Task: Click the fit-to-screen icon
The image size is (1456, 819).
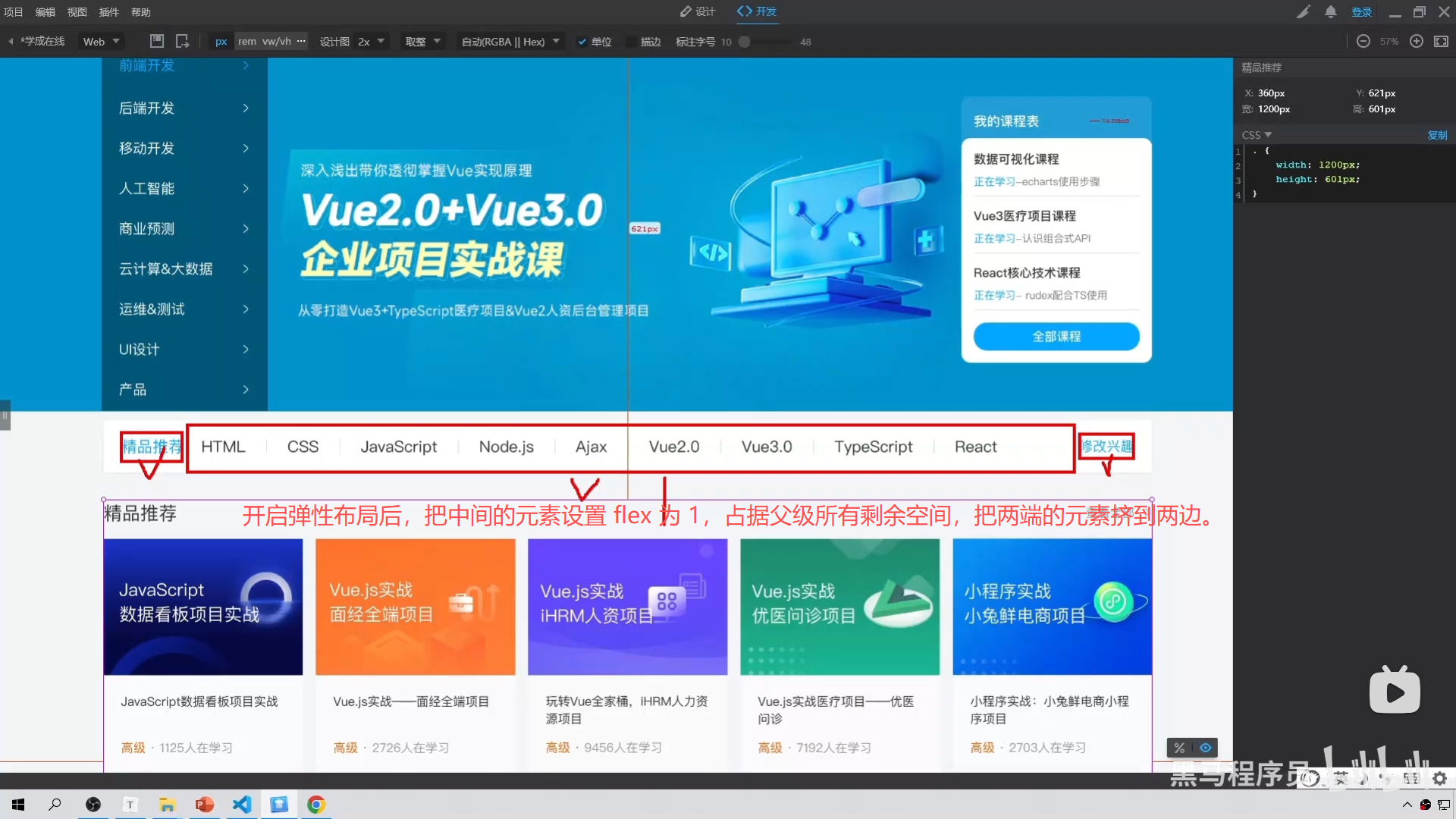Action: pyautogui.click(x=1441, y=42)
